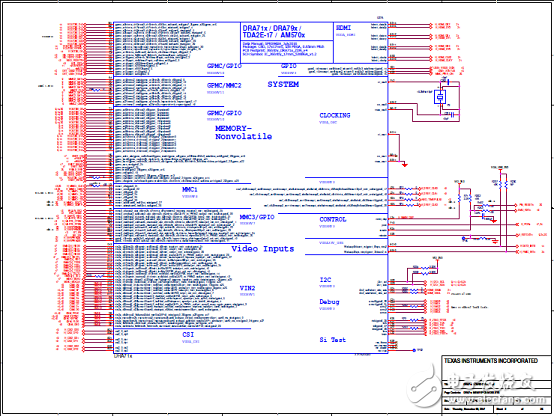Click the CLOCKING section label
Viewport: 554px width, 416px height.
pyautogui.click(x=335, y=116)
